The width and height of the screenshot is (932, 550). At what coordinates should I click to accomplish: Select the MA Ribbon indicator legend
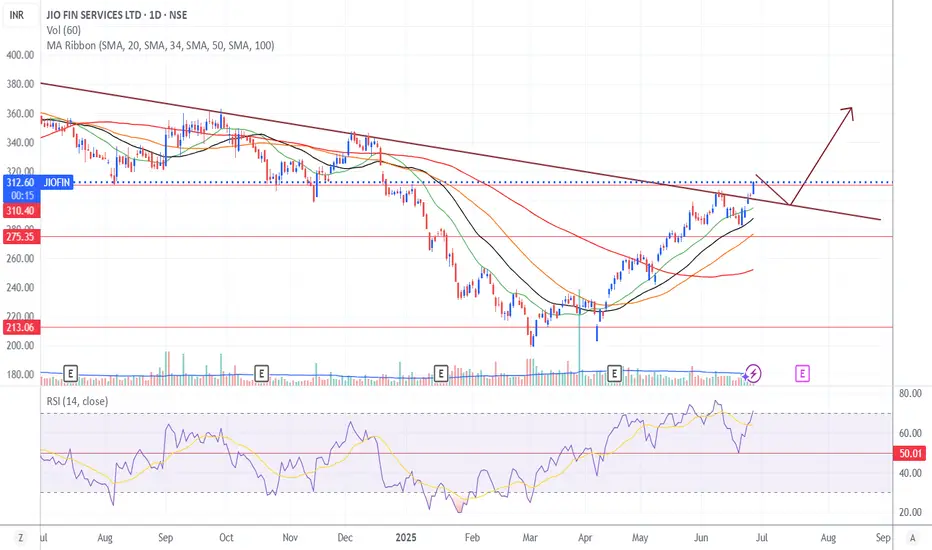click(x=160, y=45)
